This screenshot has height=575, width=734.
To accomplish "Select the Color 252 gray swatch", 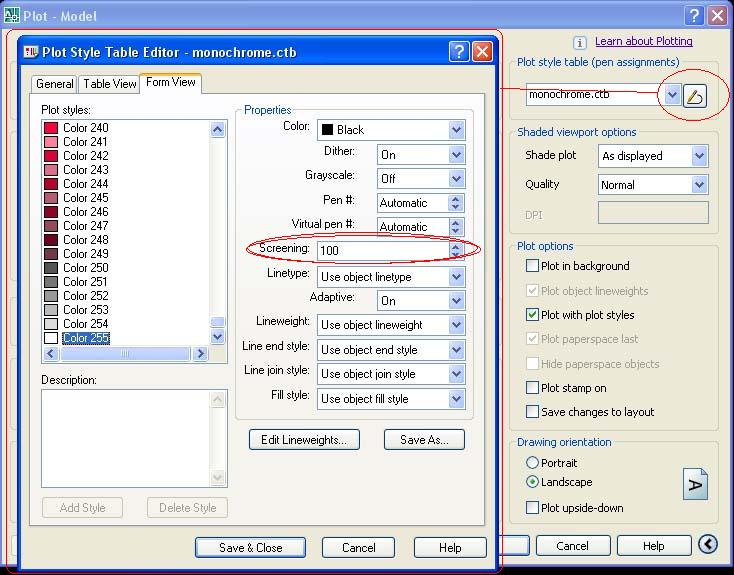I will pyautogui.click(x=51, y=296).
